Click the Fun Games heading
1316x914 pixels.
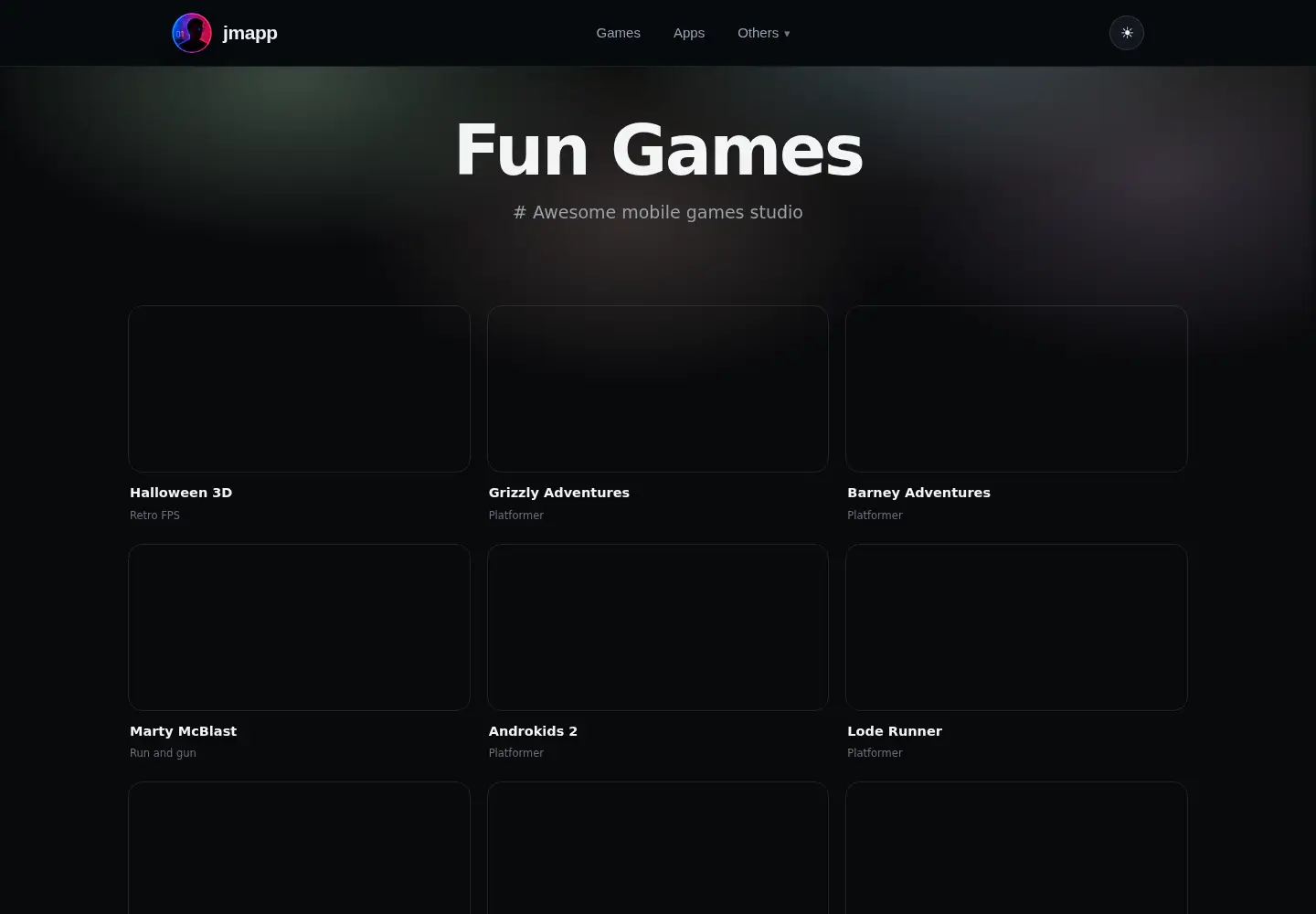point(658,150)
